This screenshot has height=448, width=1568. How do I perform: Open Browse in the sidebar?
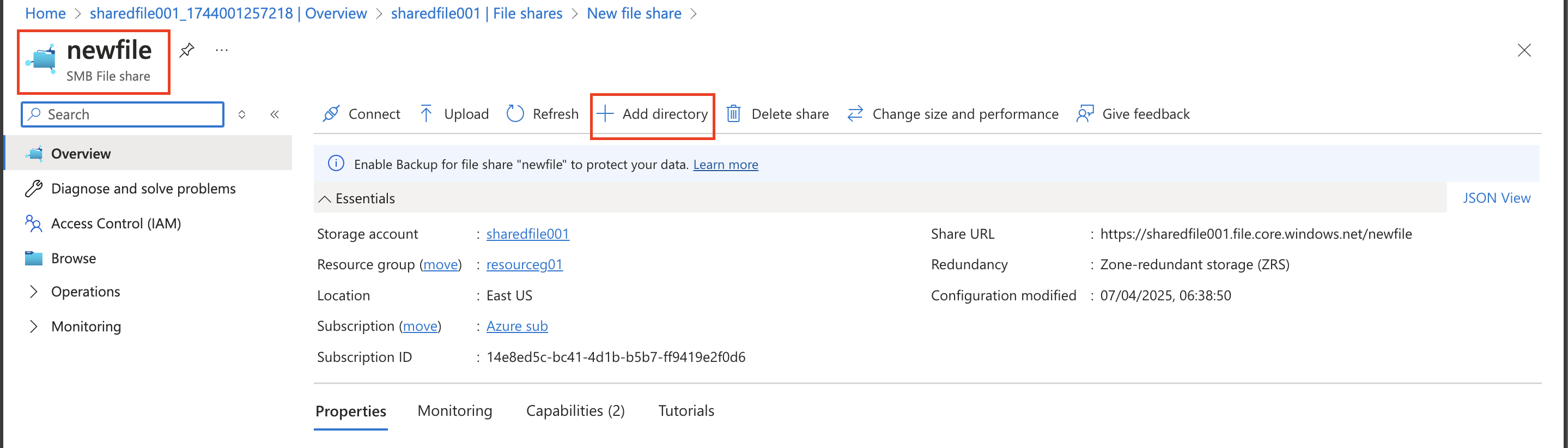74,258
